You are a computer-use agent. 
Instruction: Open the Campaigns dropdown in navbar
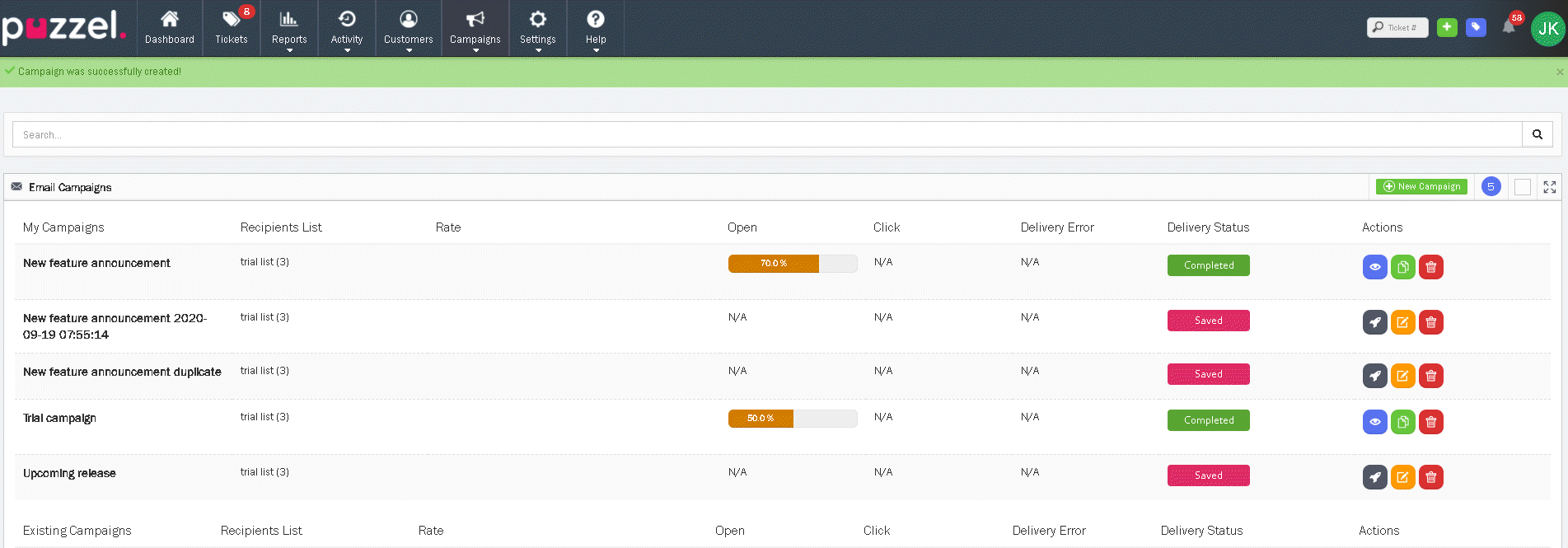pyautogui.click(x=475, y=29)
